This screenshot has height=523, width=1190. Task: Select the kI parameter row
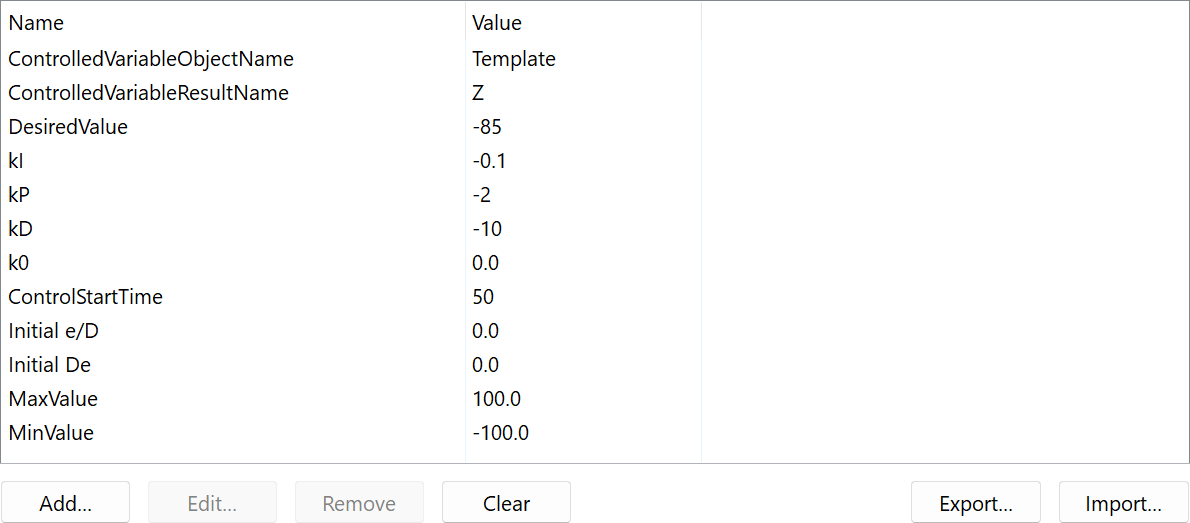(x=16, y=161)
